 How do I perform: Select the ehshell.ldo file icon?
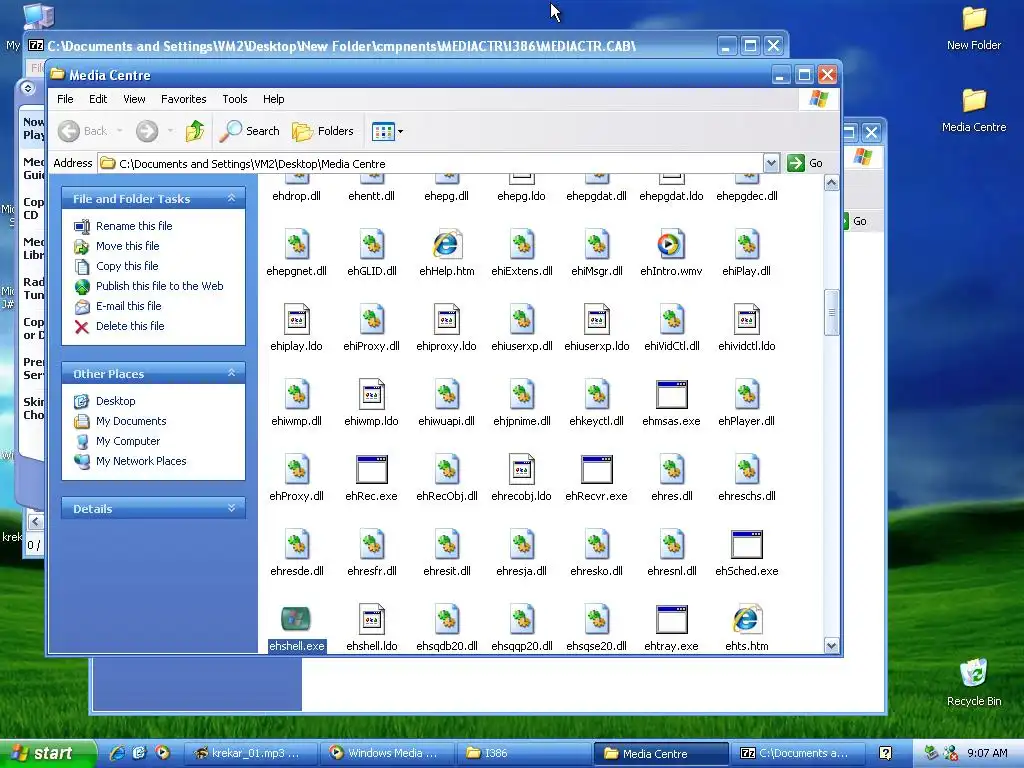pos(372,619)
